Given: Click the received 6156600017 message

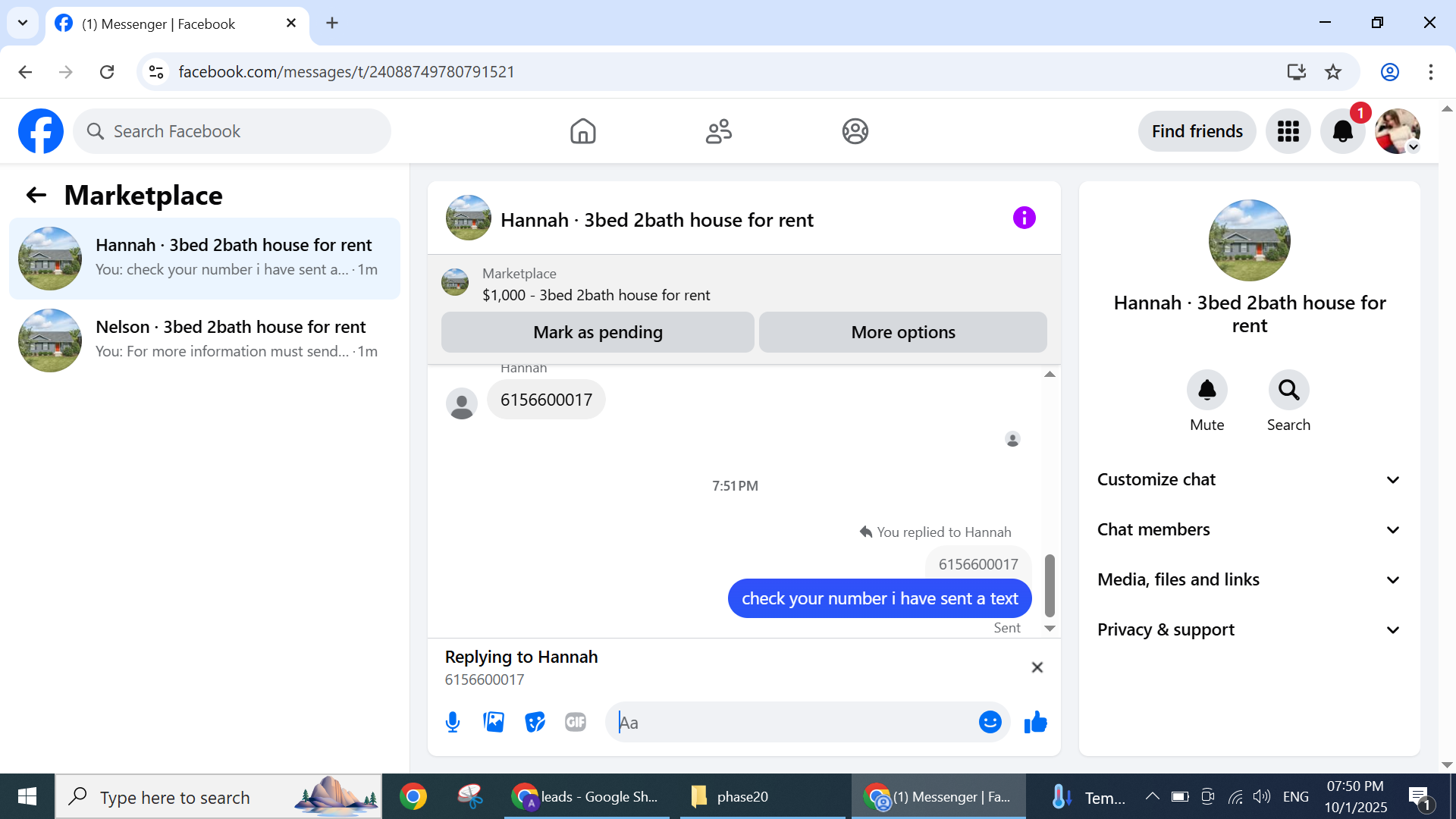Looking at the screenshot, I should pyautogui.click(x=546, y=400).
